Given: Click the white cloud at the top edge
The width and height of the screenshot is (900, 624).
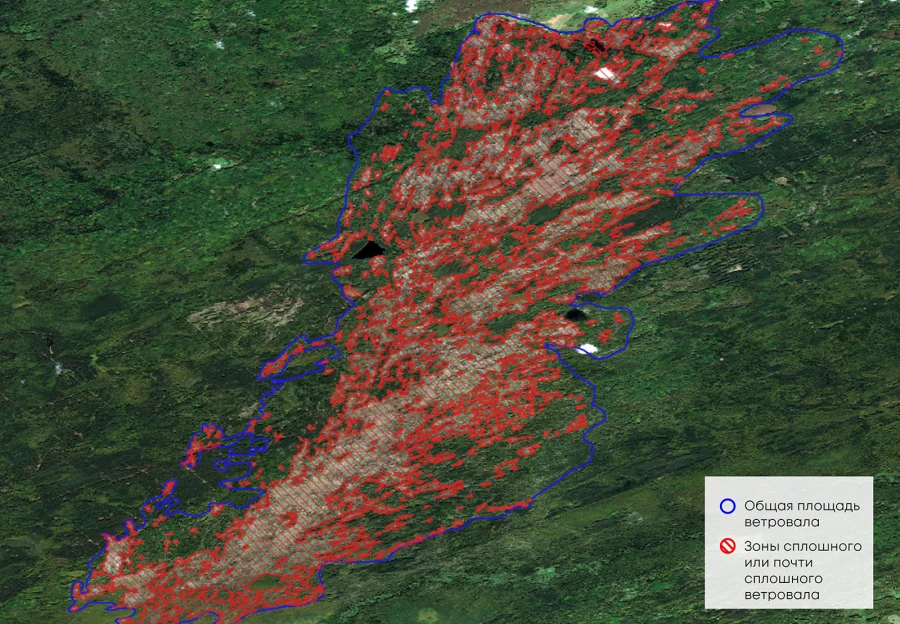Looking at the screenshot, I should [x=411, y=5].
